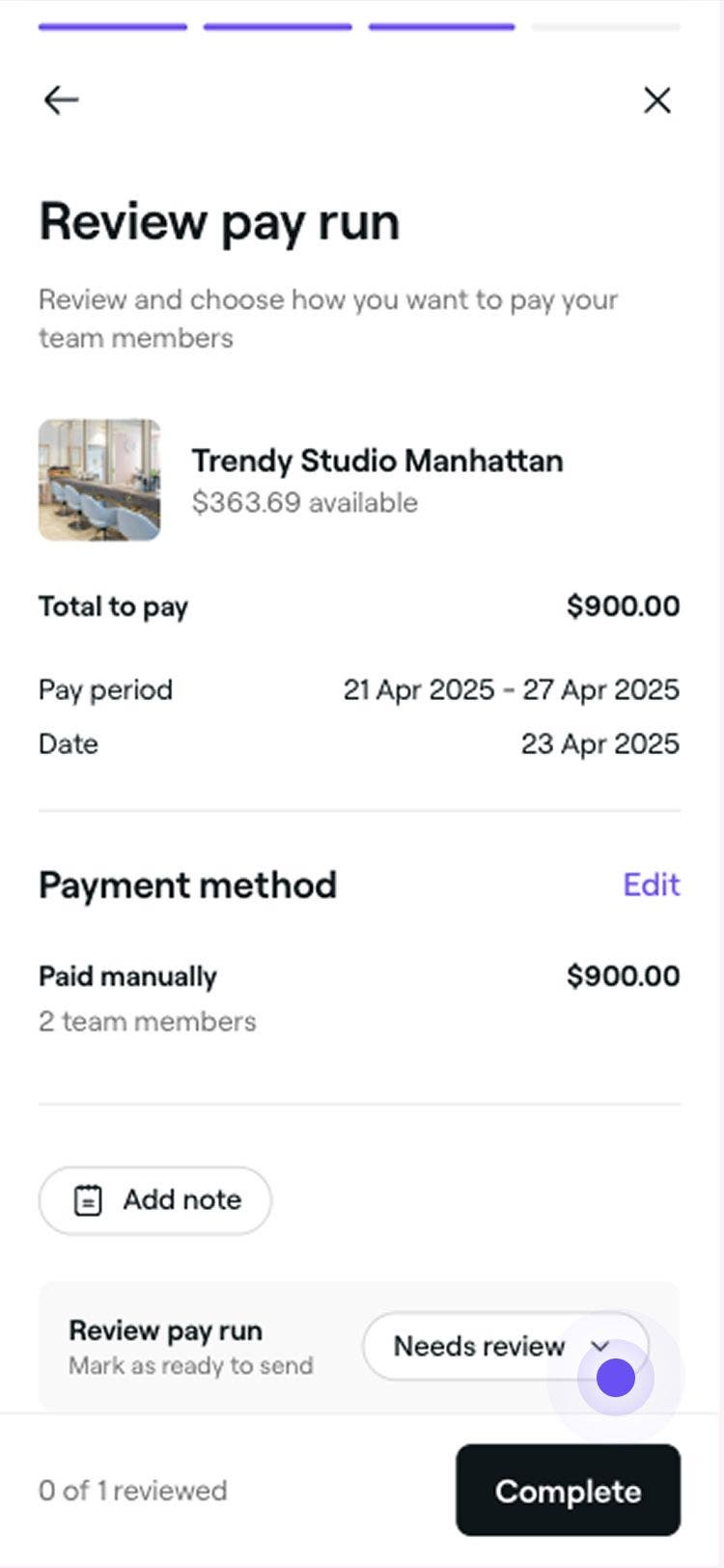Click the Edit link for Payment method
The height and width of the screenshot is (1568, 724).
652,884
